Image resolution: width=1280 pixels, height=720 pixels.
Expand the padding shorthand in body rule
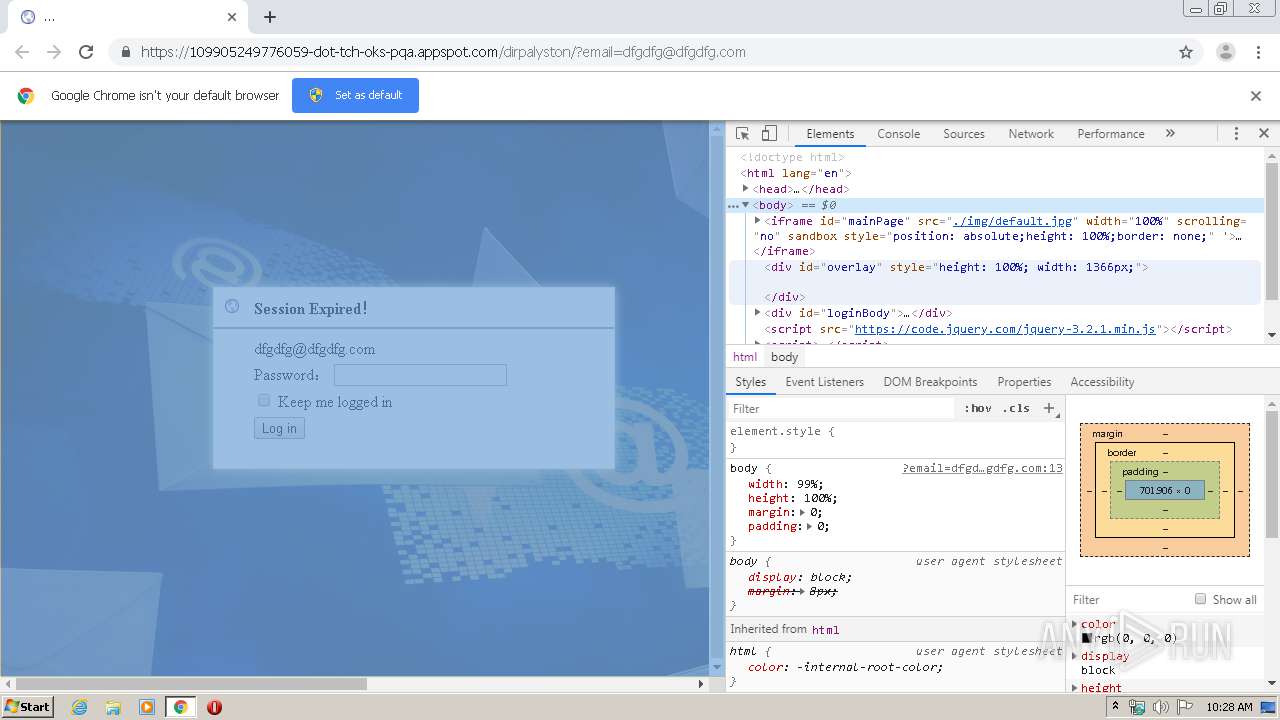coord(809,526)
